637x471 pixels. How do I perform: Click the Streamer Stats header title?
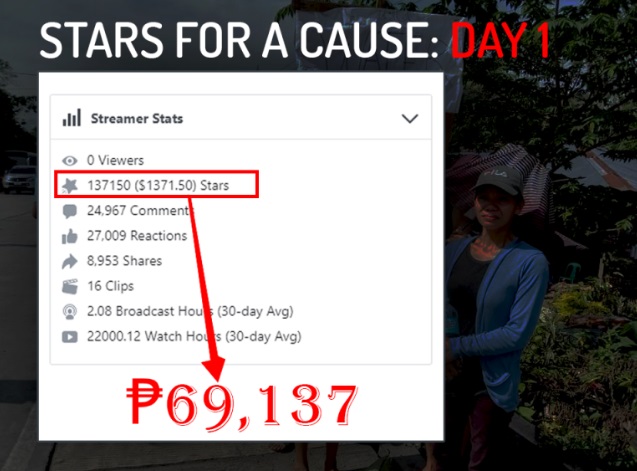coord(137,118)
